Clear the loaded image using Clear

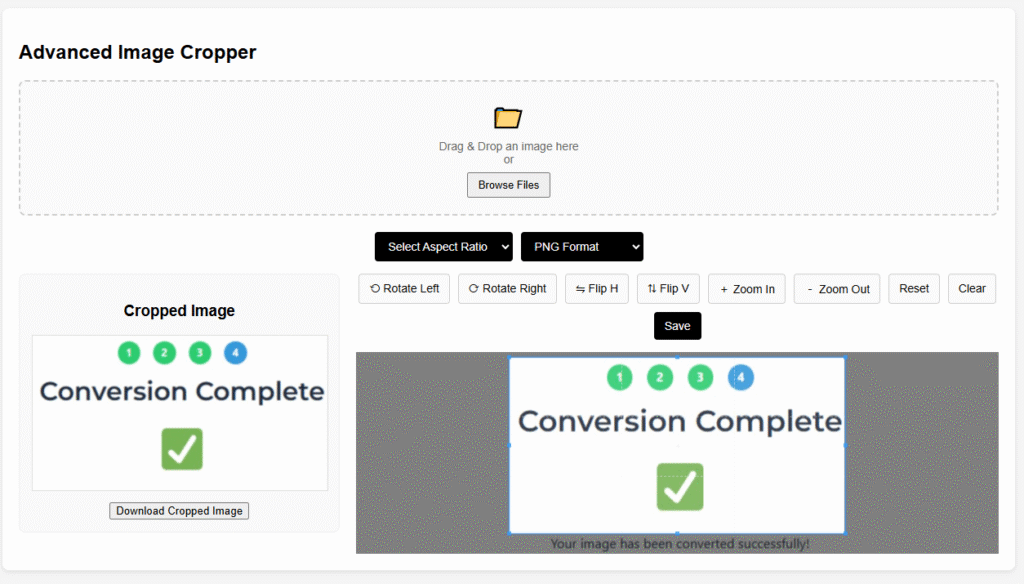click(971, 288)
